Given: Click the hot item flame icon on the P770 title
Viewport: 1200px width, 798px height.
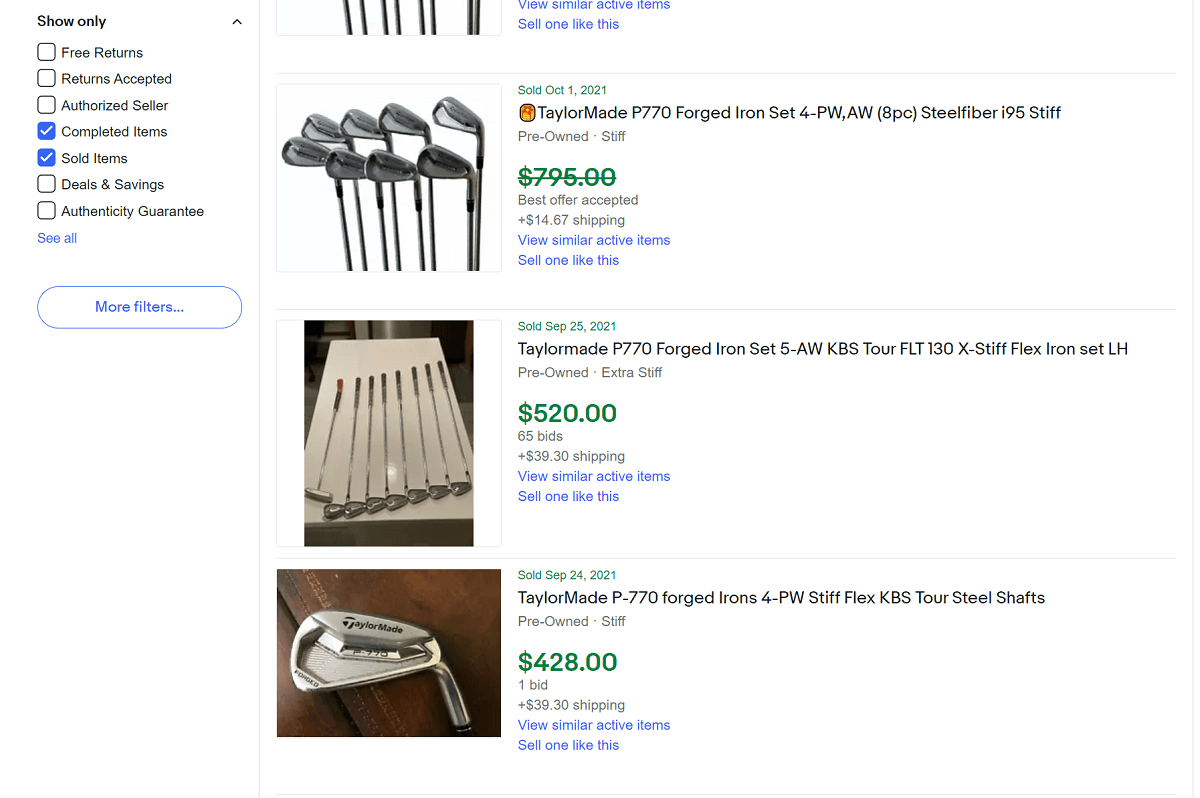Looking at the screenshot, I should click(527, 112).
